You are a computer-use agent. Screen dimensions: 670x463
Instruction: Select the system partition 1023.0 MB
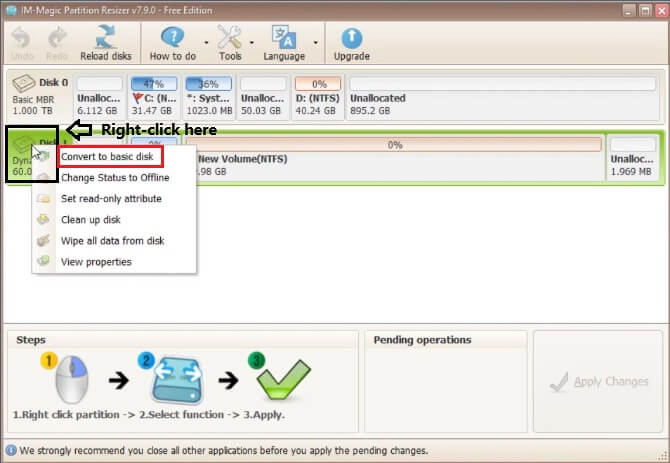209,97
